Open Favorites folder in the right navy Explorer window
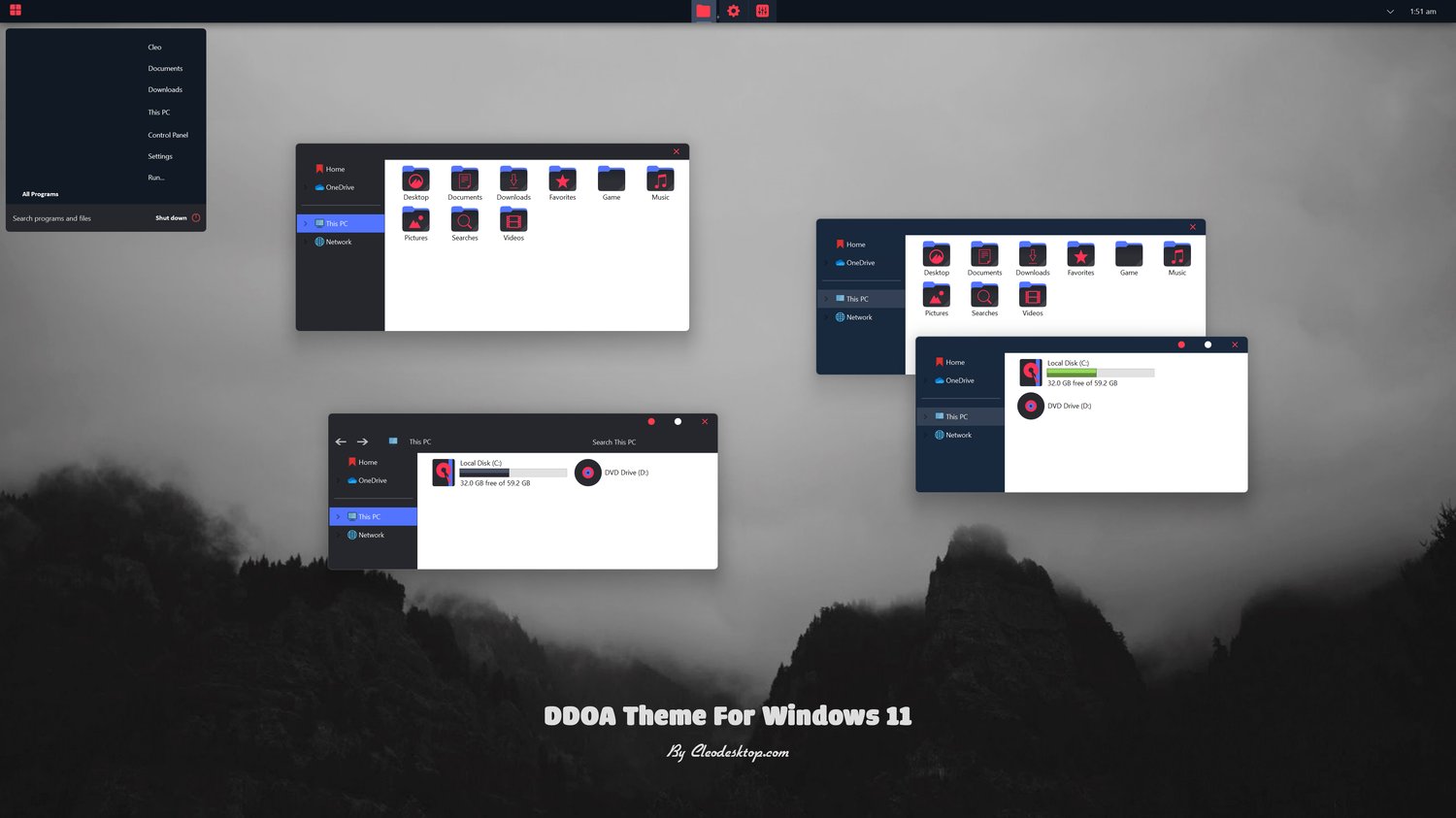Image resolution: width=1456 pixels, height=818 pixels. click(x=1080, y=259)
